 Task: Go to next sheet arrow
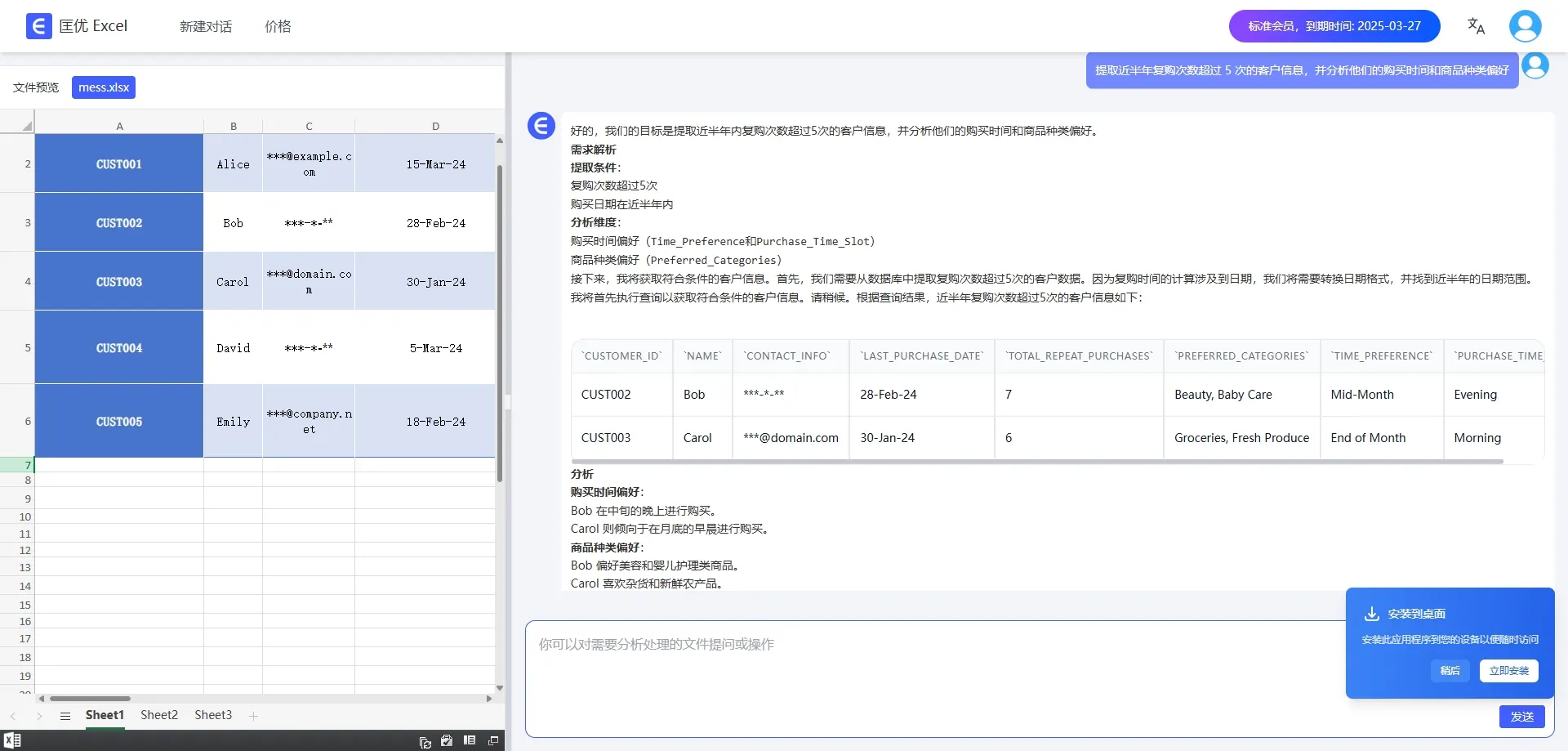pos(38,716)
